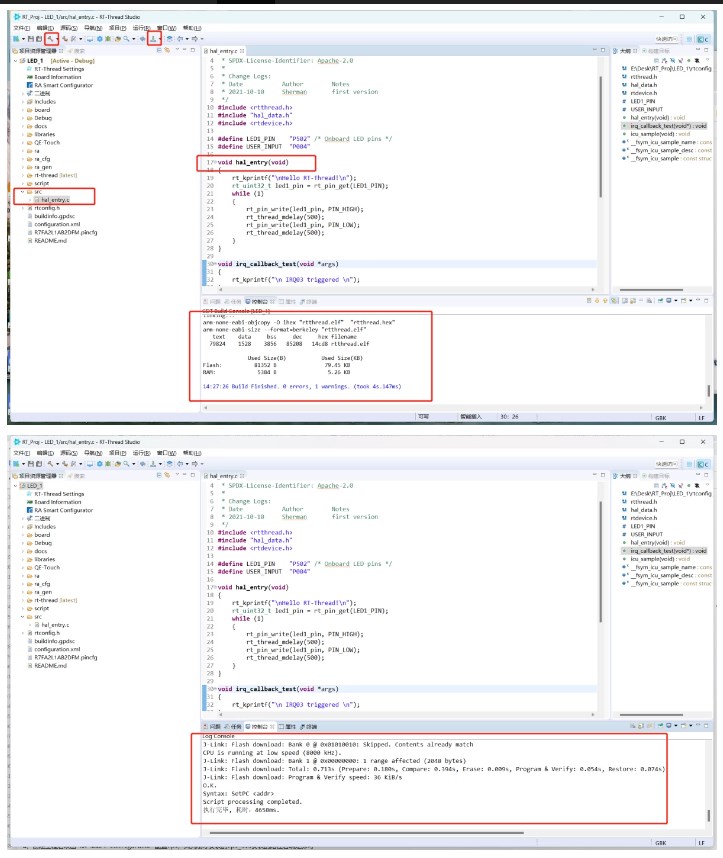Click the link with editor icon in top project explorer
The image size is (723, 858).
[167, 50]
